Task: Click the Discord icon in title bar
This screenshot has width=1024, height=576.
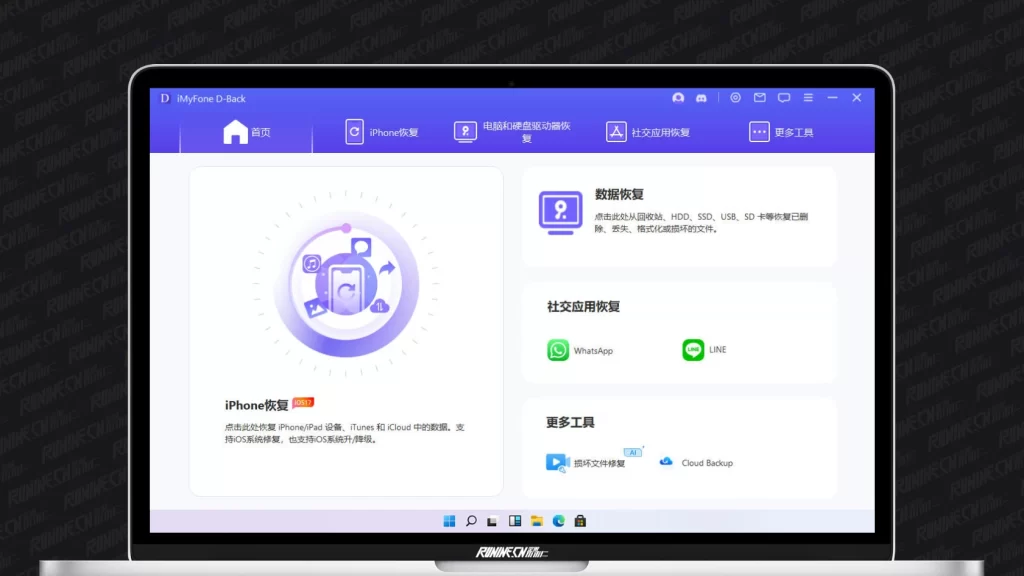Action: click(x=702, y=98)
